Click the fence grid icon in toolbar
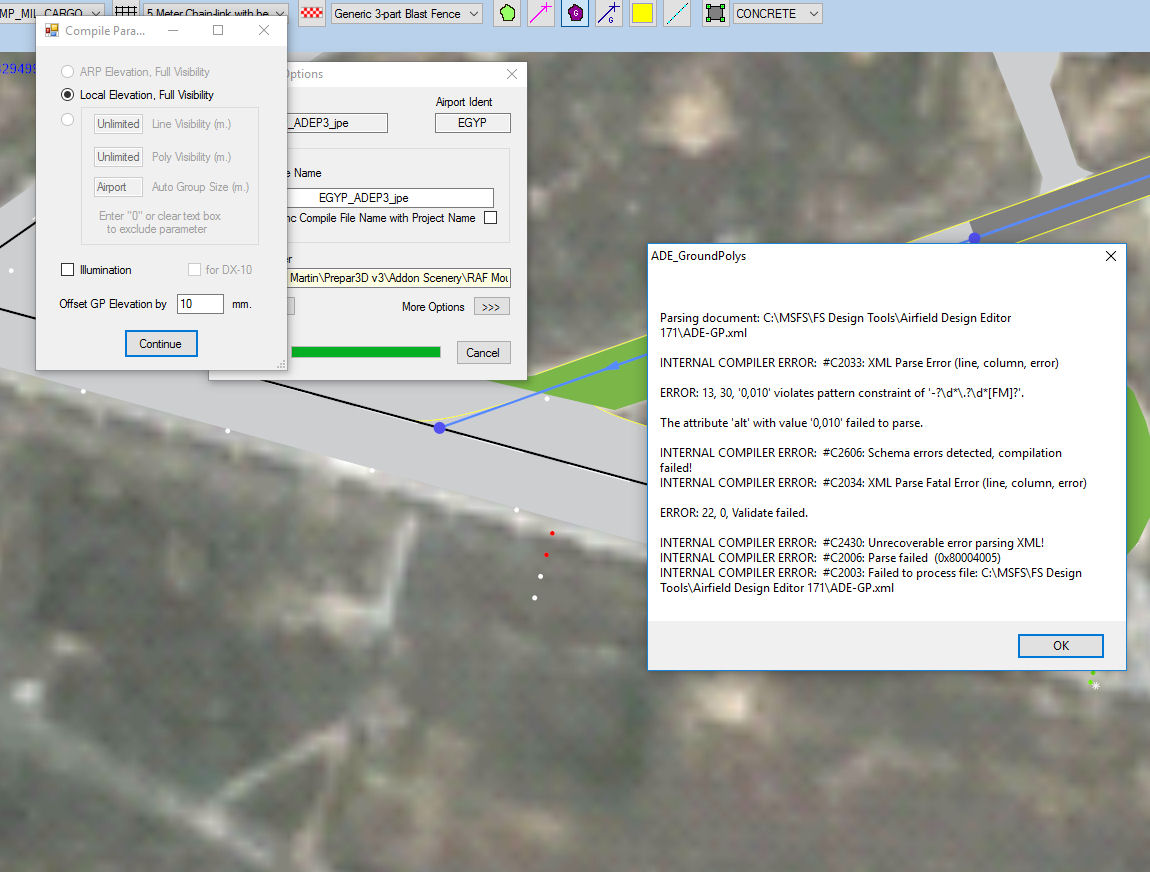 pyautogui.click(x=126, y=13)
